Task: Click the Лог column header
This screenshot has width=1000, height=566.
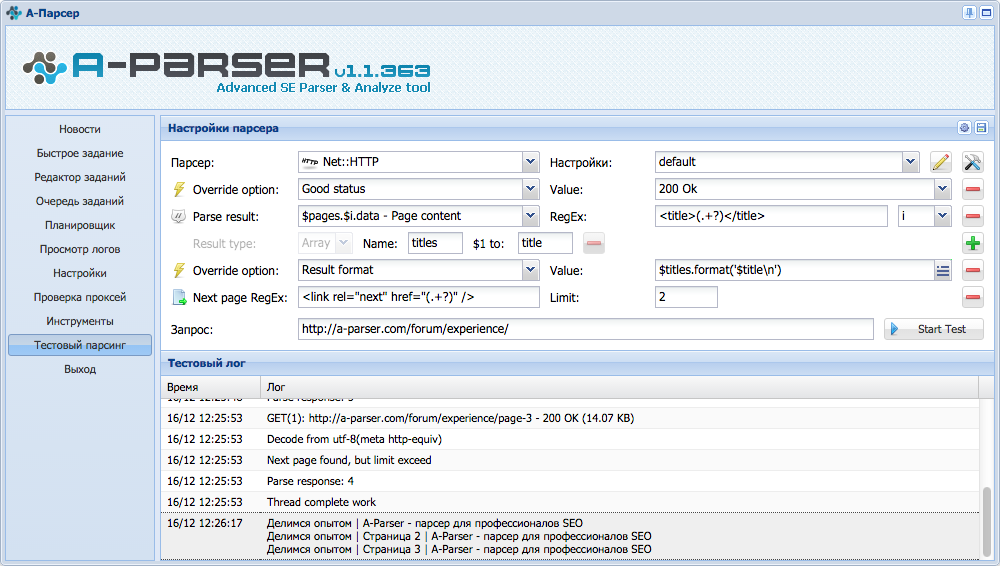Action: point(619,387)
